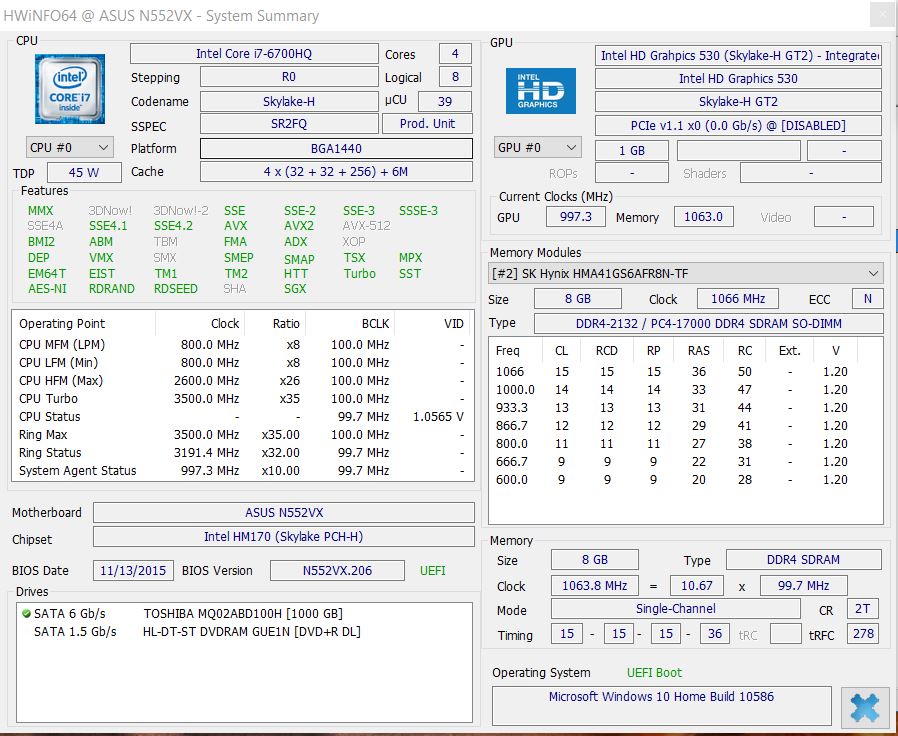Click the CPU Status voltage 1.0565 V

(438, 416)
